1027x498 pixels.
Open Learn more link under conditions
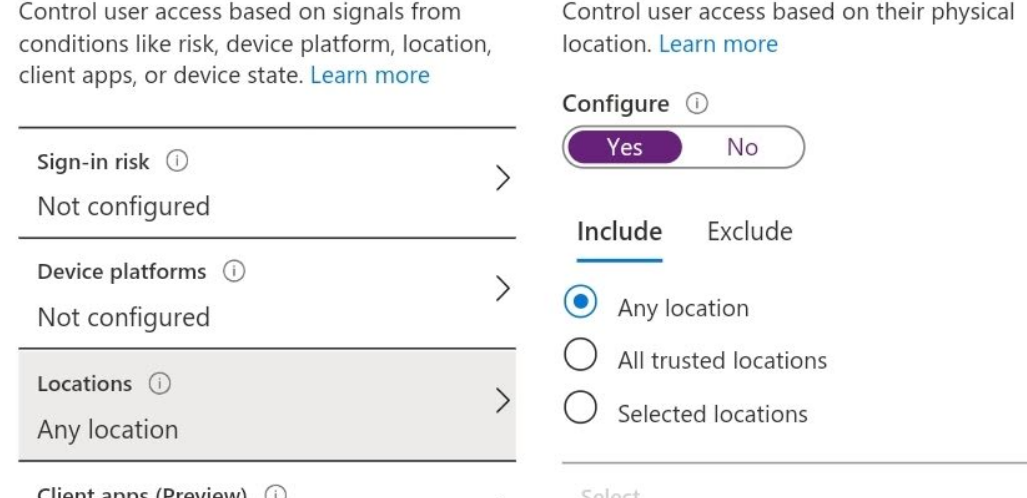(370, 75)
